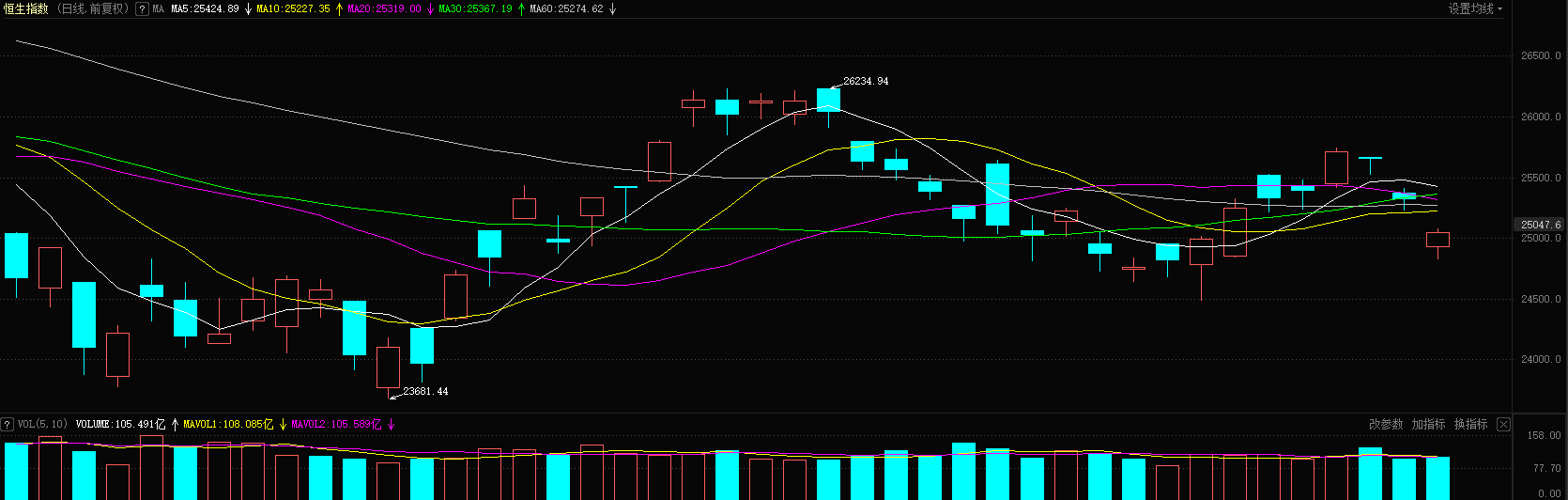Viewport: 1568px width, 500px height.
Task: Click the 23681.44 low price marker
Action: click(x=425, y=392)
